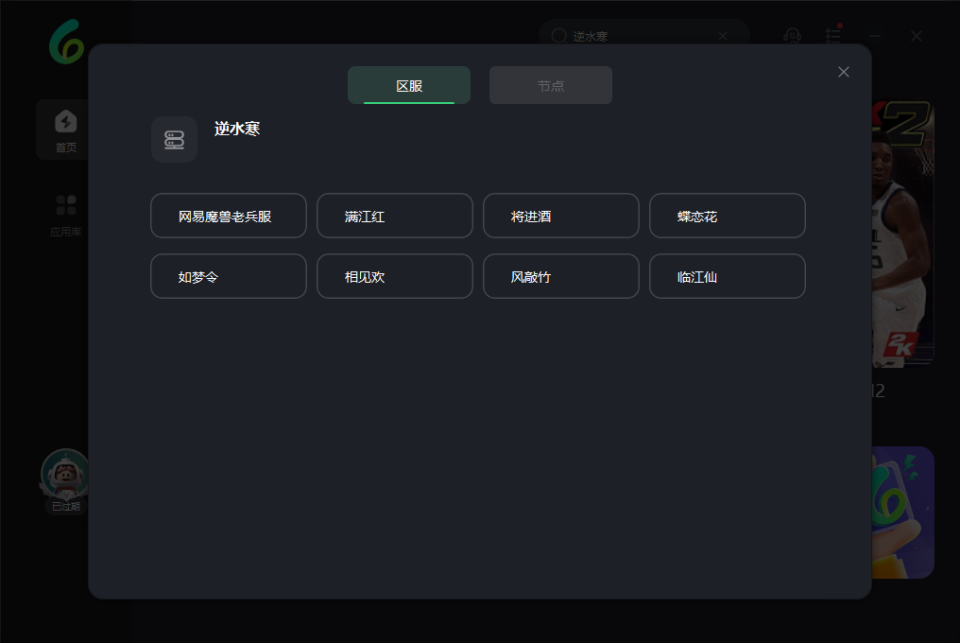
Task: Click the 逆水寒 game title text
Action: coord(237,129)
